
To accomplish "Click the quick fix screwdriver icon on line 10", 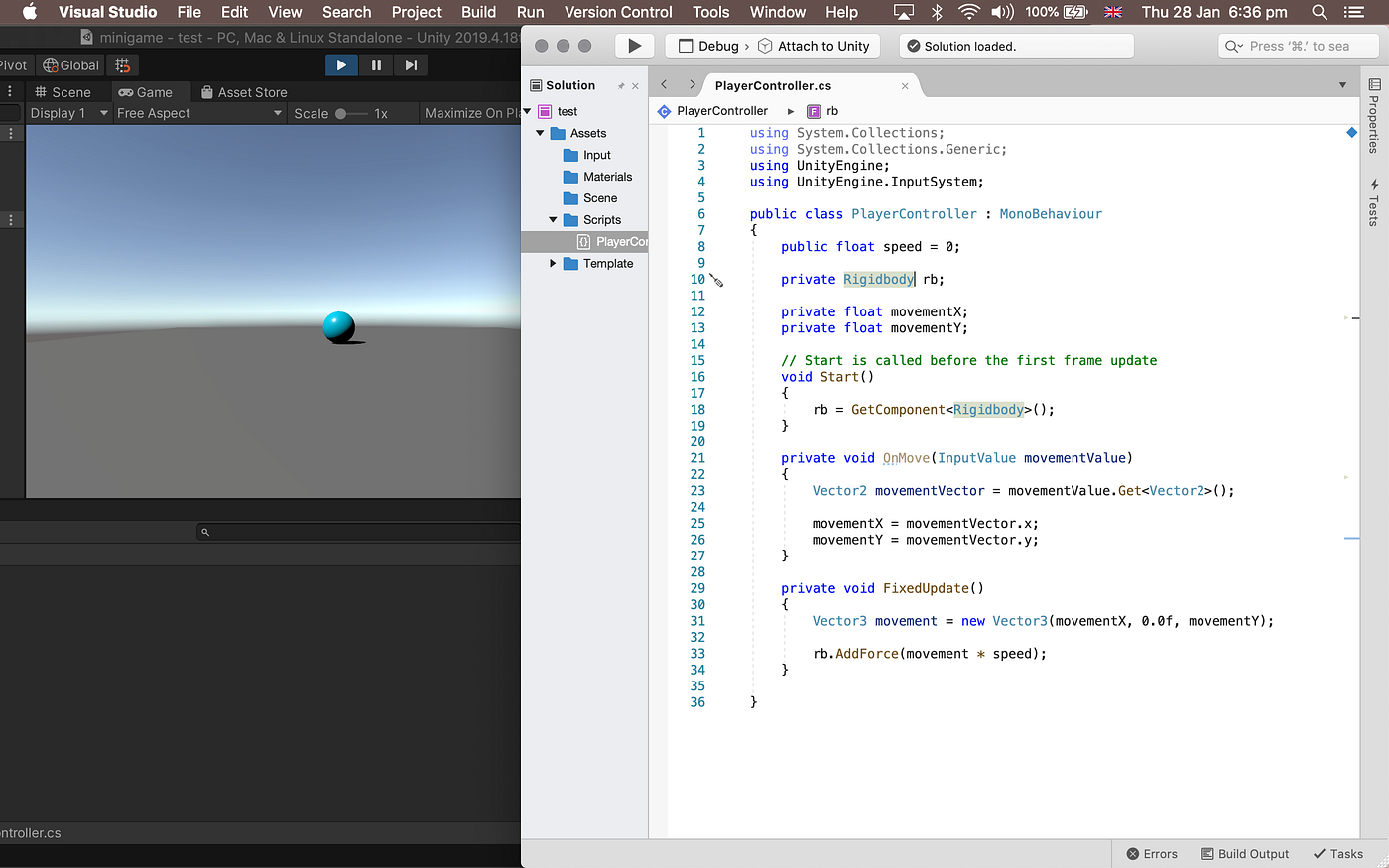I will tap(716, 281).
